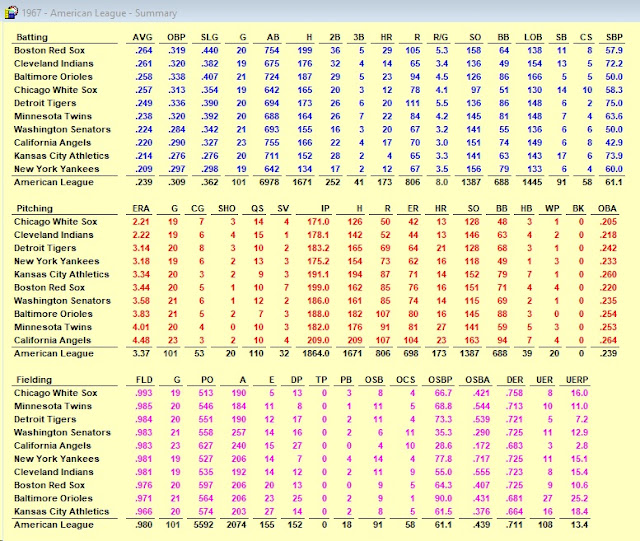Click Chicago White Sox UERP value 16.0
This screenshot has width=640, height=541.
(579, 393)
